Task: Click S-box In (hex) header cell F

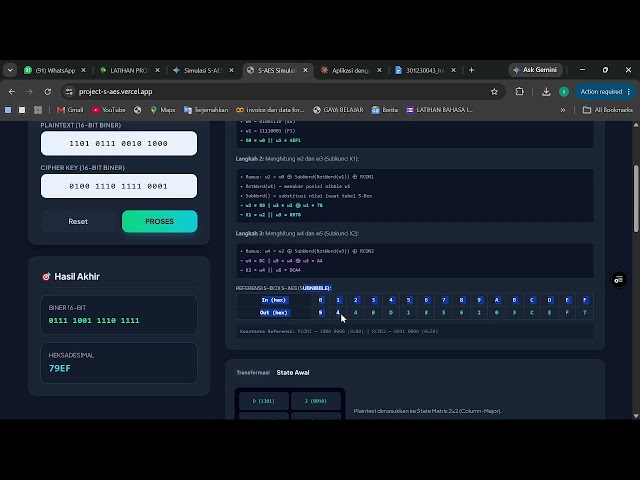Action: pyautogui.click(x=584, y=300)
